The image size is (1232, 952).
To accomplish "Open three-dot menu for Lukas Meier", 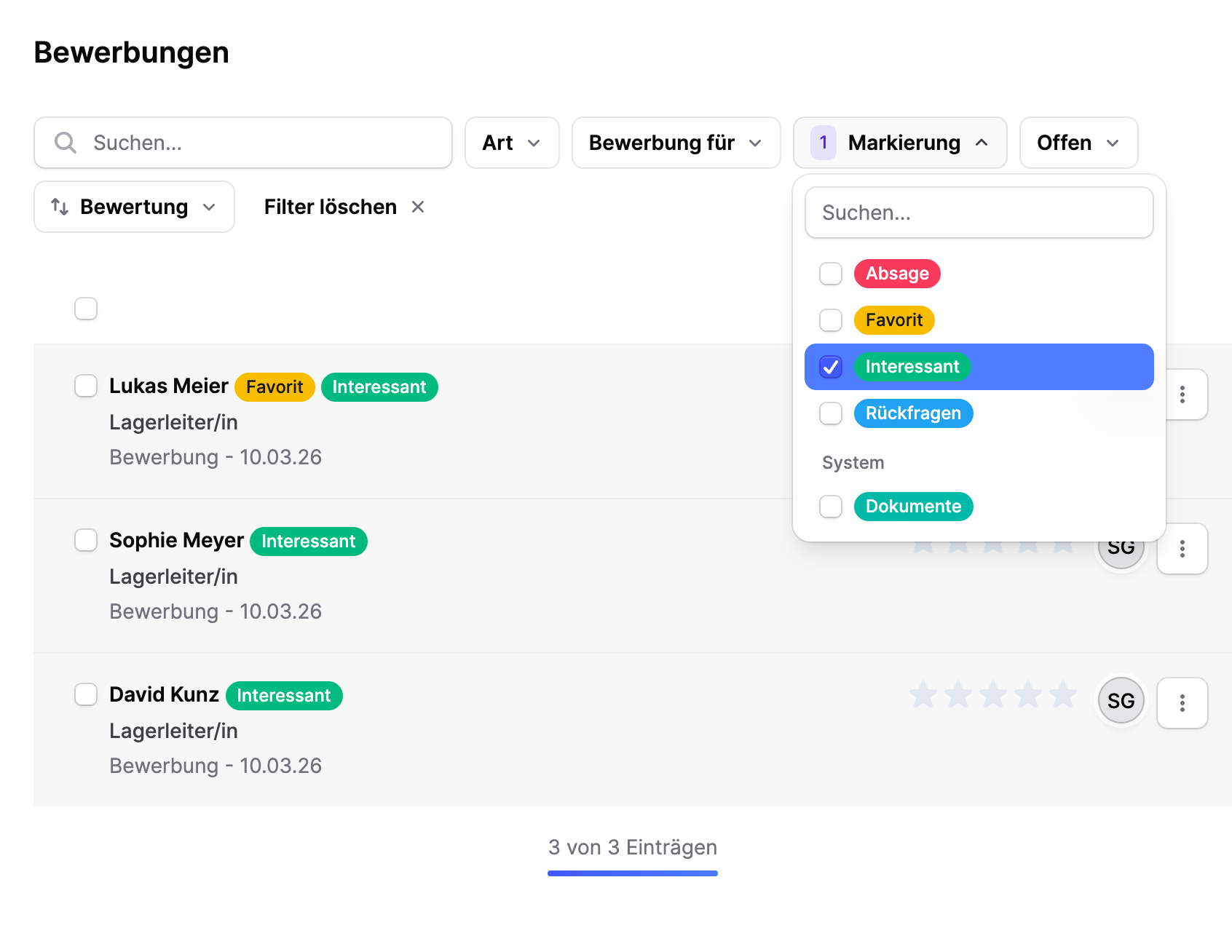I will coord(1182,394).
